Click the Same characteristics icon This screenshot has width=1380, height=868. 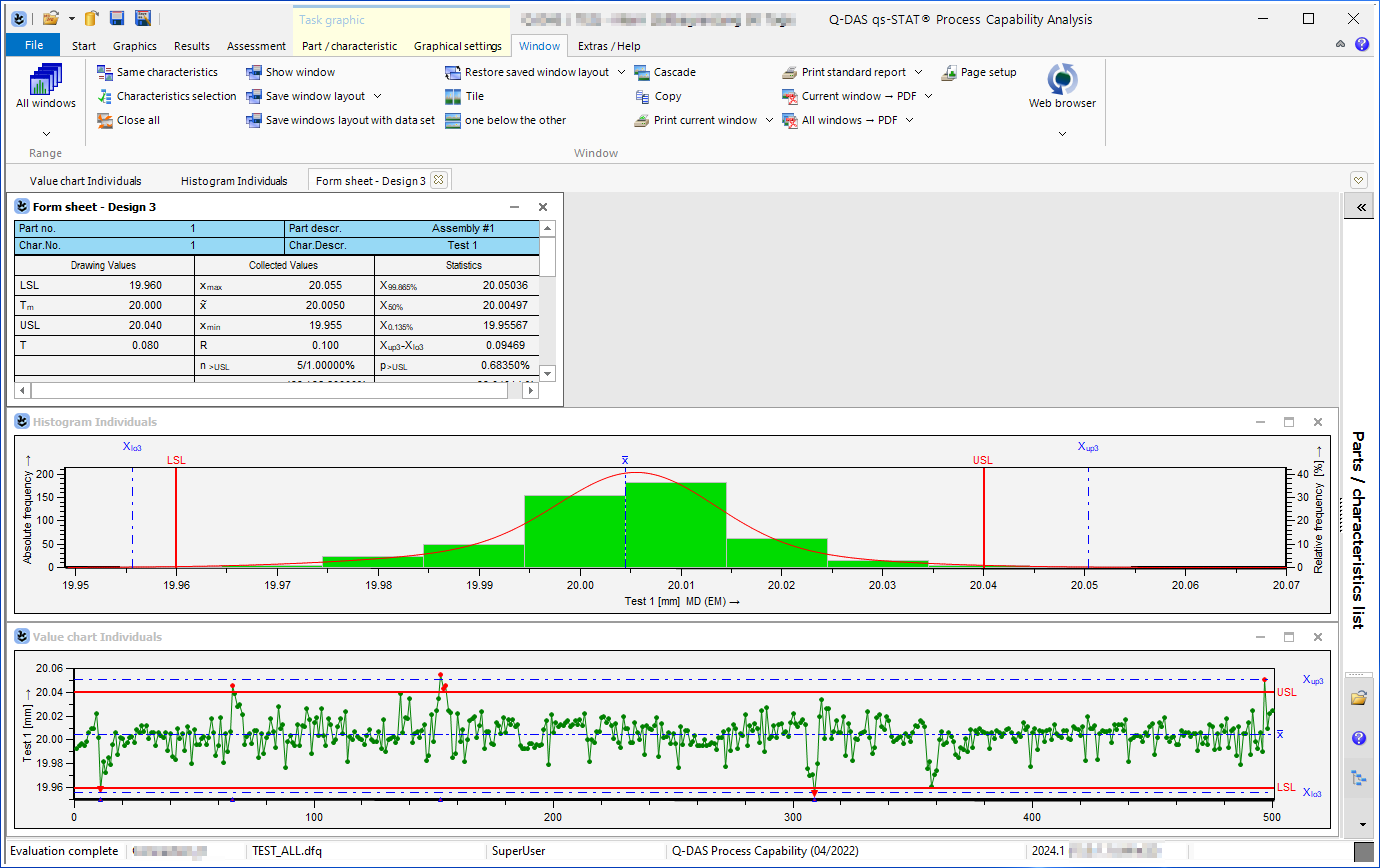pyautogui.click(x=105, y=72)
